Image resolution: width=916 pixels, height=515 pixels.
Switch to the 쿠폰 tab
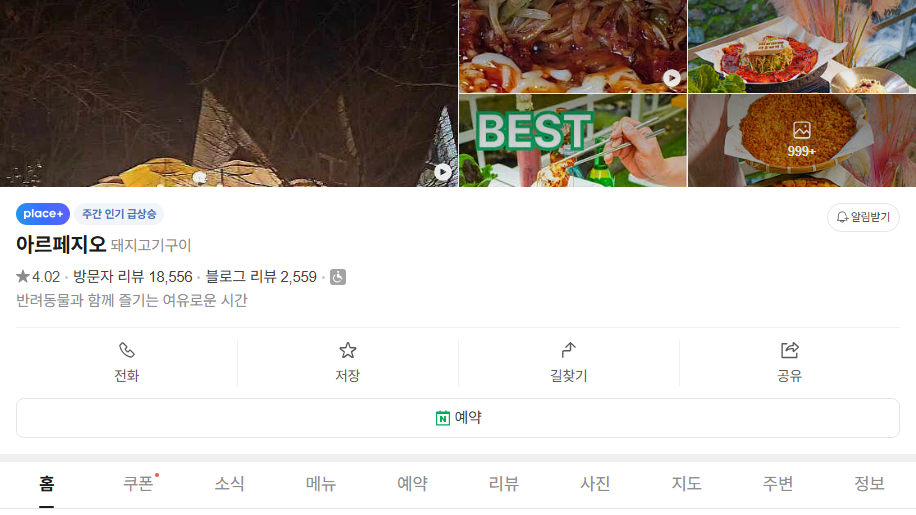(138, 483)
